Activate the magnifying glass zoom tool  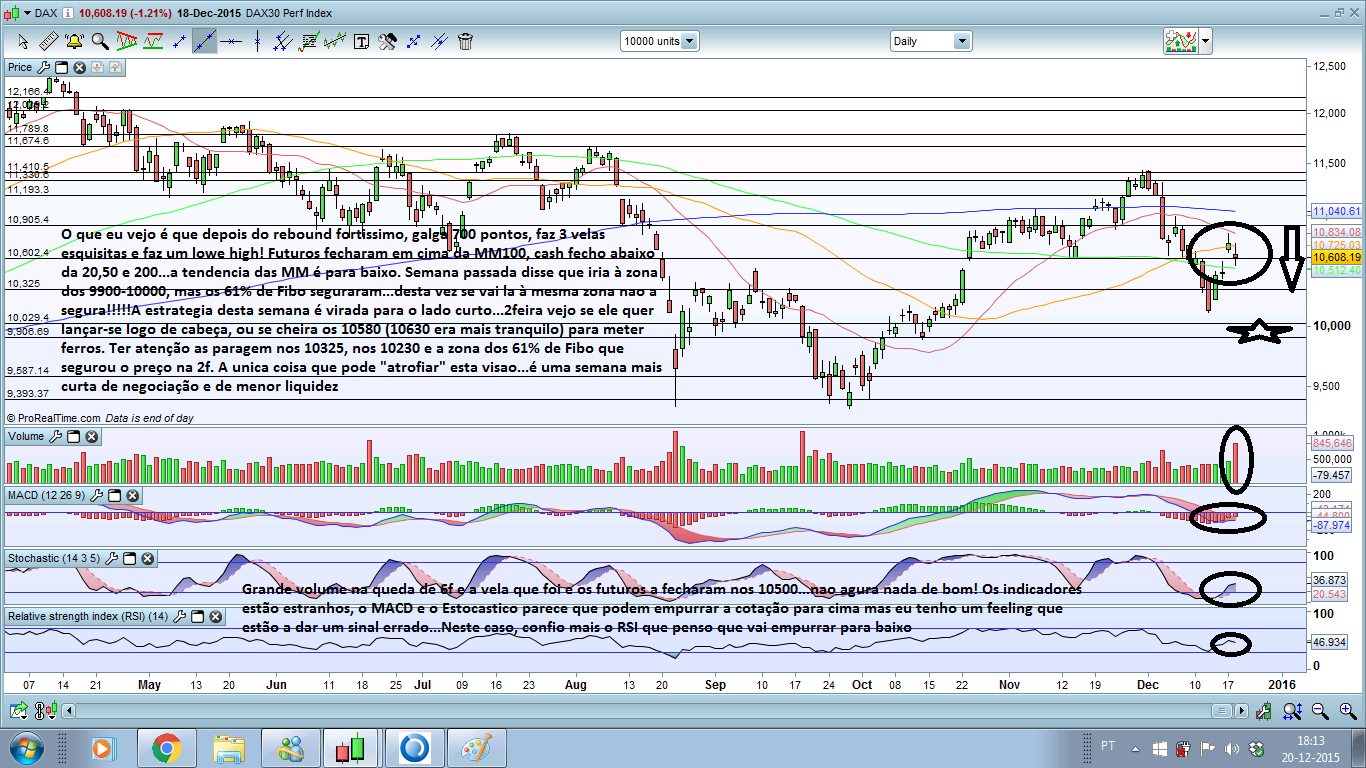pos(100,41)
